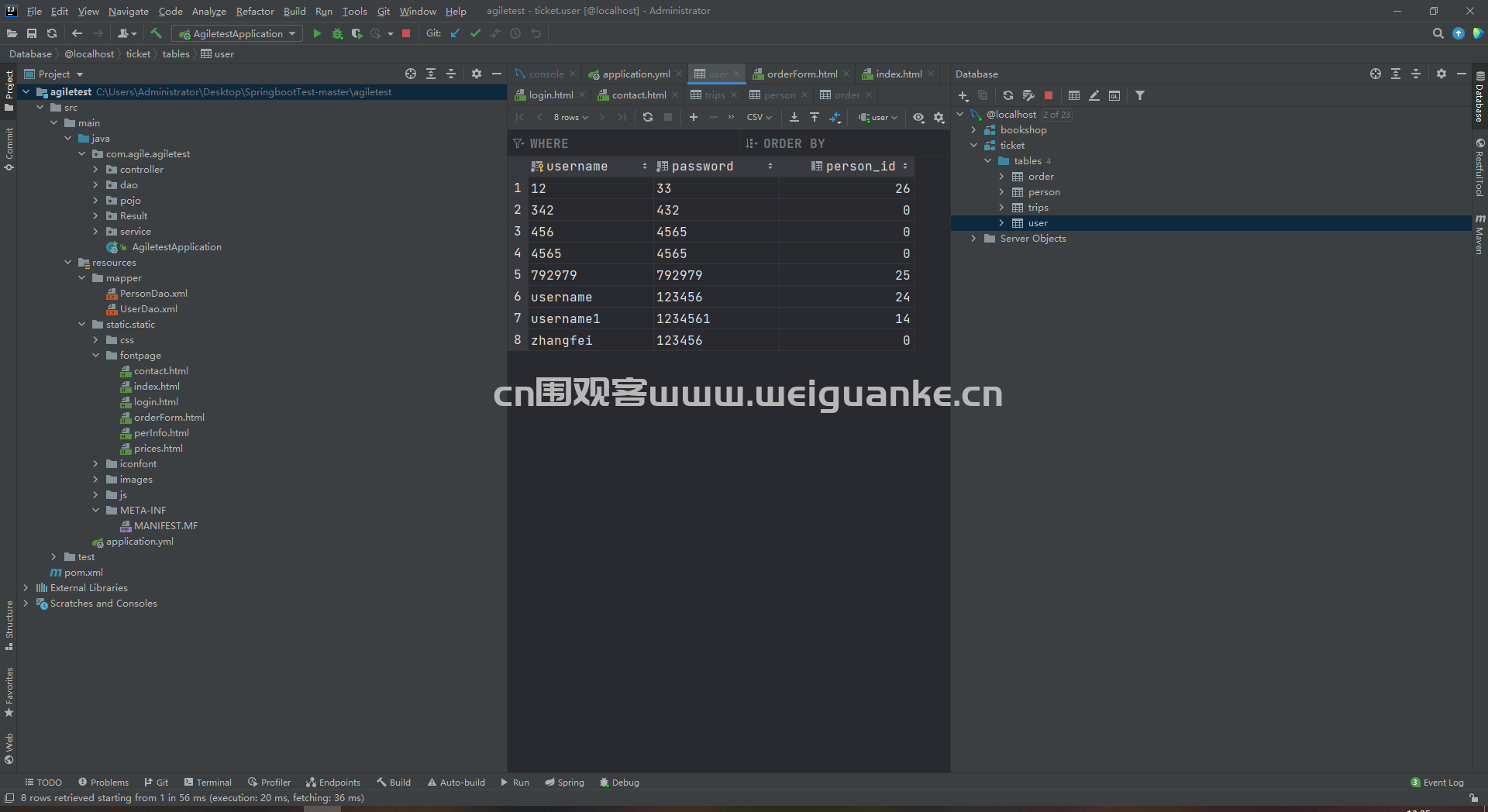Screen dimensions: 1488x812
Task: Open query console QL icon
Action: point(1114,95)
